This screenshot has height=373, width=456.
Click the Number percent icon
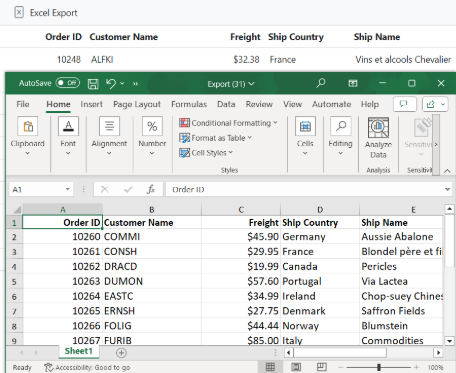coord(152,126)
